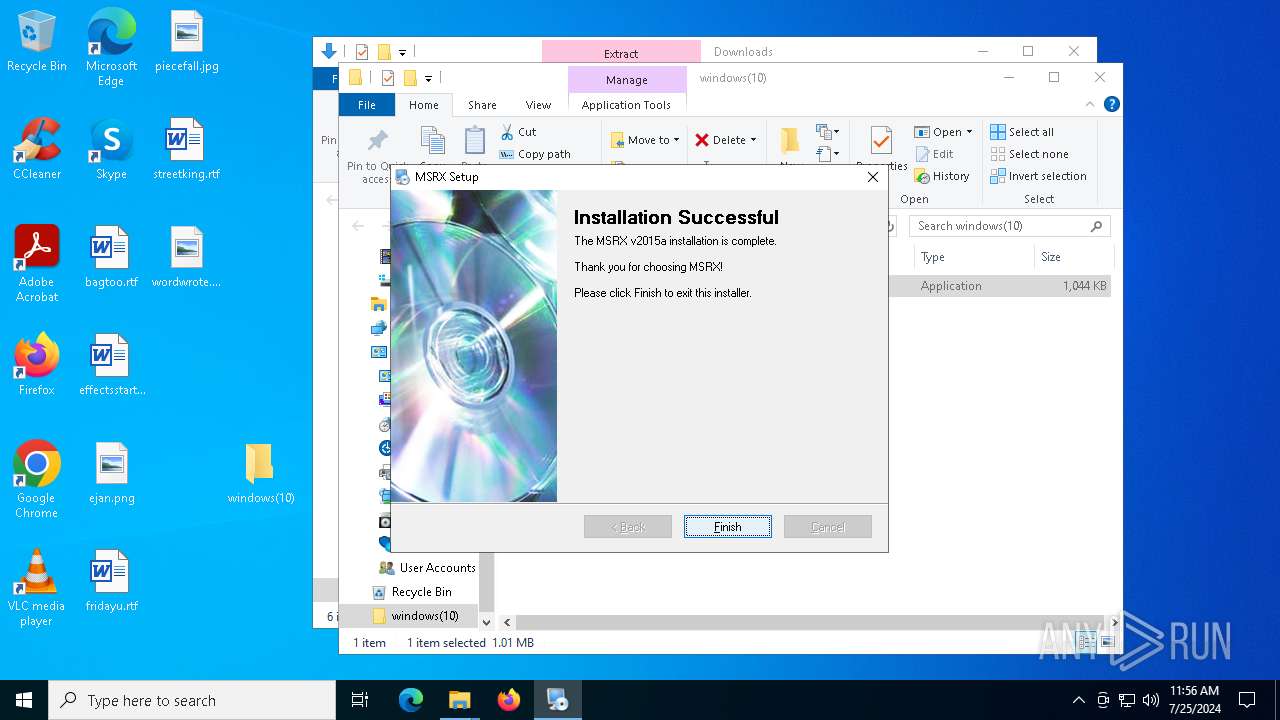Switch to the View ribbon tab

pos(538,105)
